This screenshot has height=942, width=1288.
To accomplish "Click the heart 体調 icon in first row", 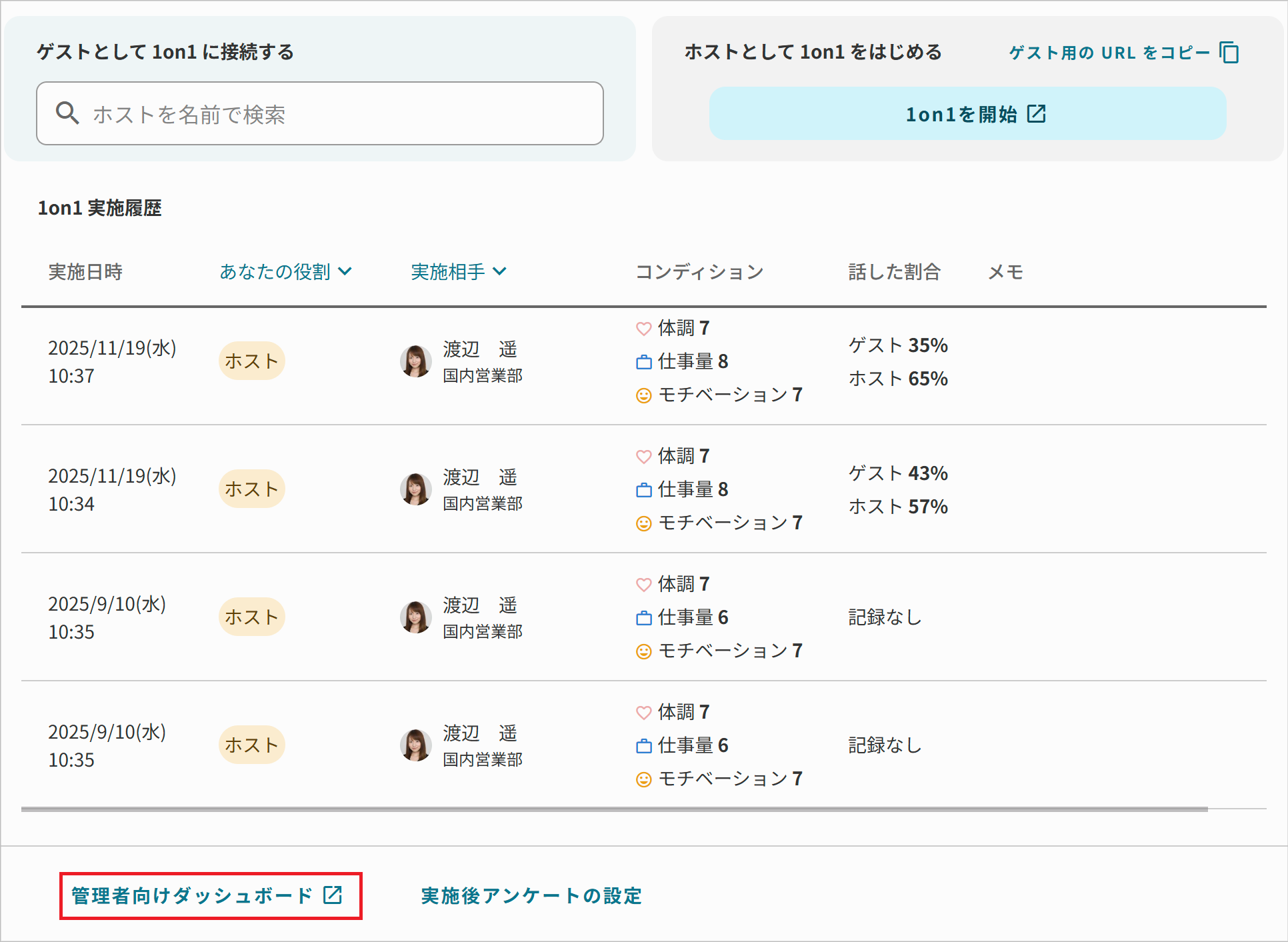I will point(643,329).
